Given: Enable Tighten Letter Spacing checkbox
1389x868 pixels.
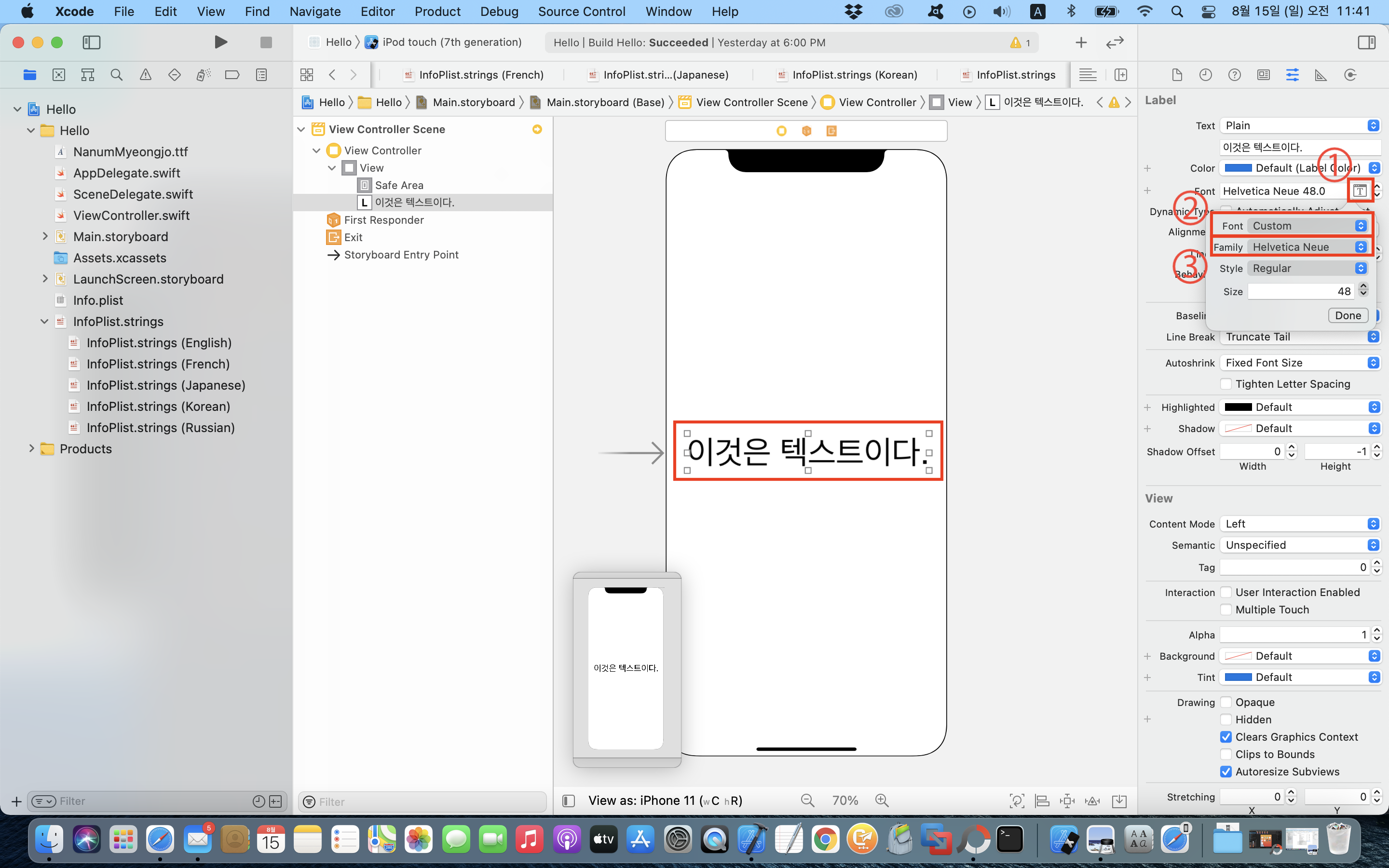Looking at the screenshot, I should pyautogui.click(x=1226, y=383).
